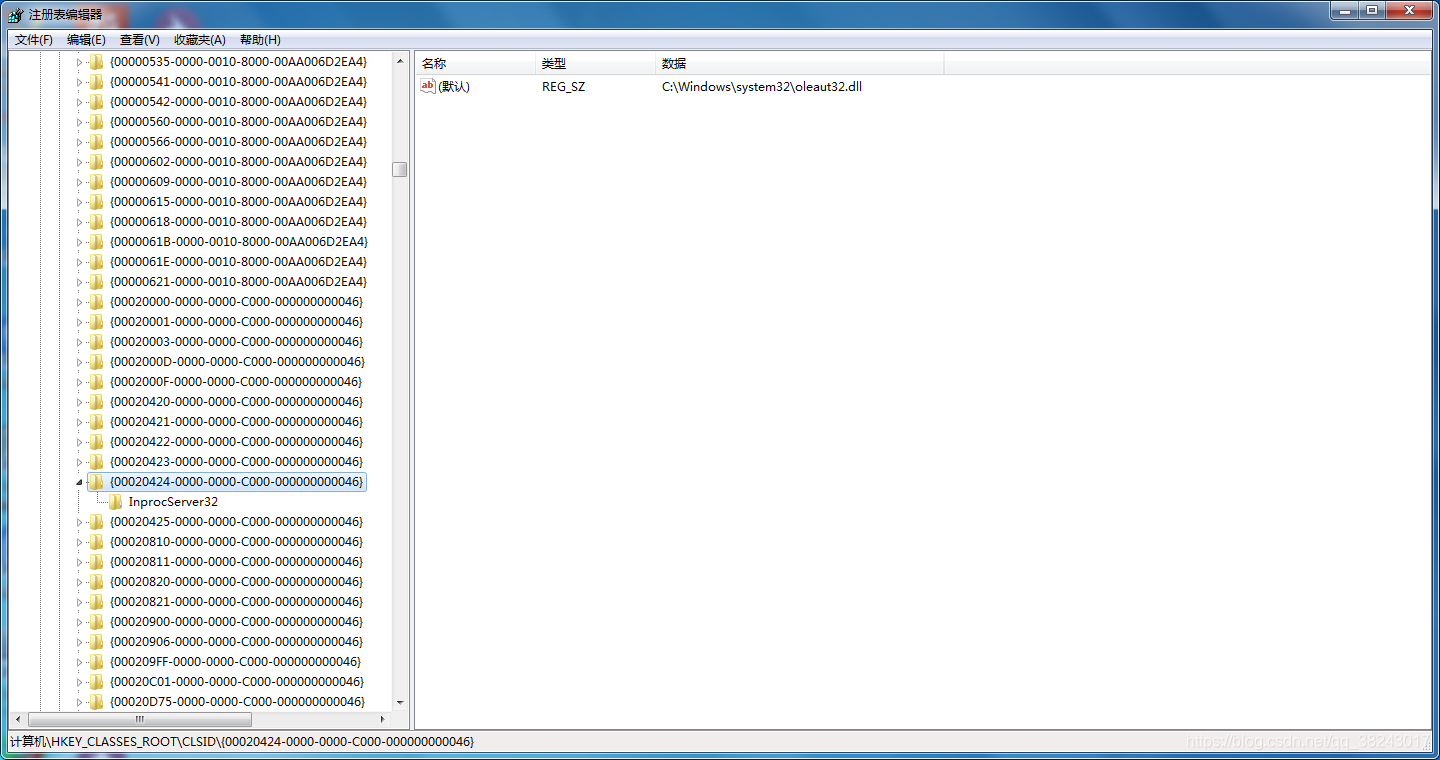Click folder icon of {00020003-0000-0000-C000-000000000046}
The width and height of the screenshot is (1440, 760).
point(96,342)
